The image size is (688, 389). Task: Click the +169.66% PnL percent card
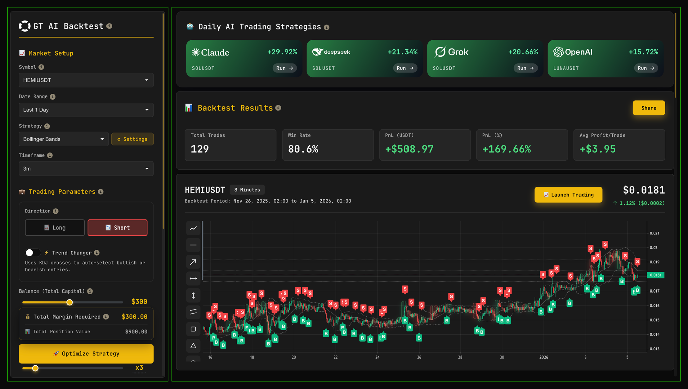tap(522, 145)
